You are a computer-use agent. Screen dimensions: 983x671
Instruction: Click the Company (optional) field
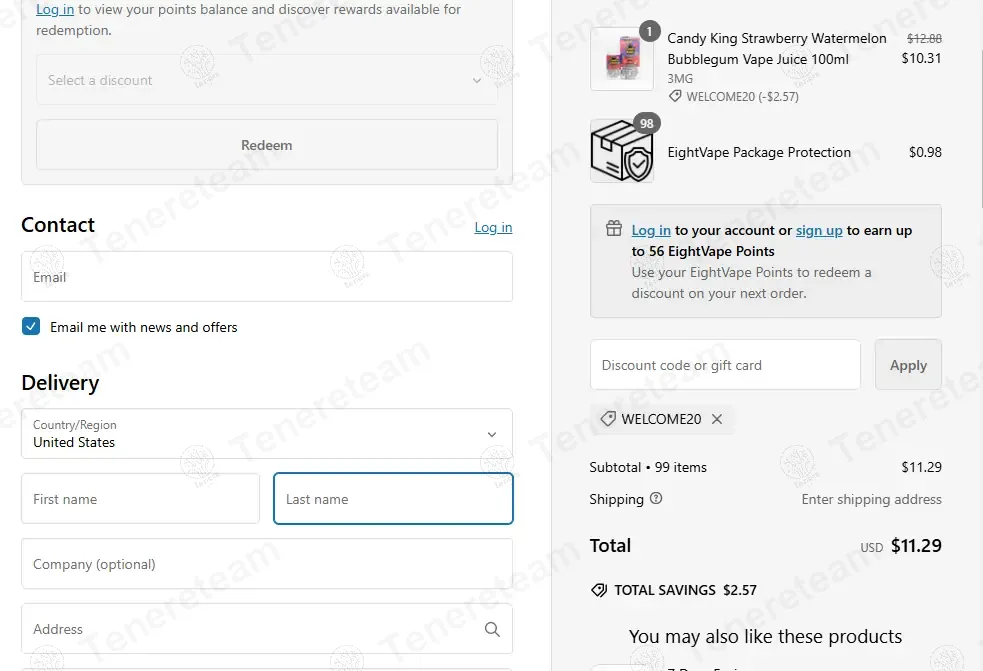[x=267, y=564]
